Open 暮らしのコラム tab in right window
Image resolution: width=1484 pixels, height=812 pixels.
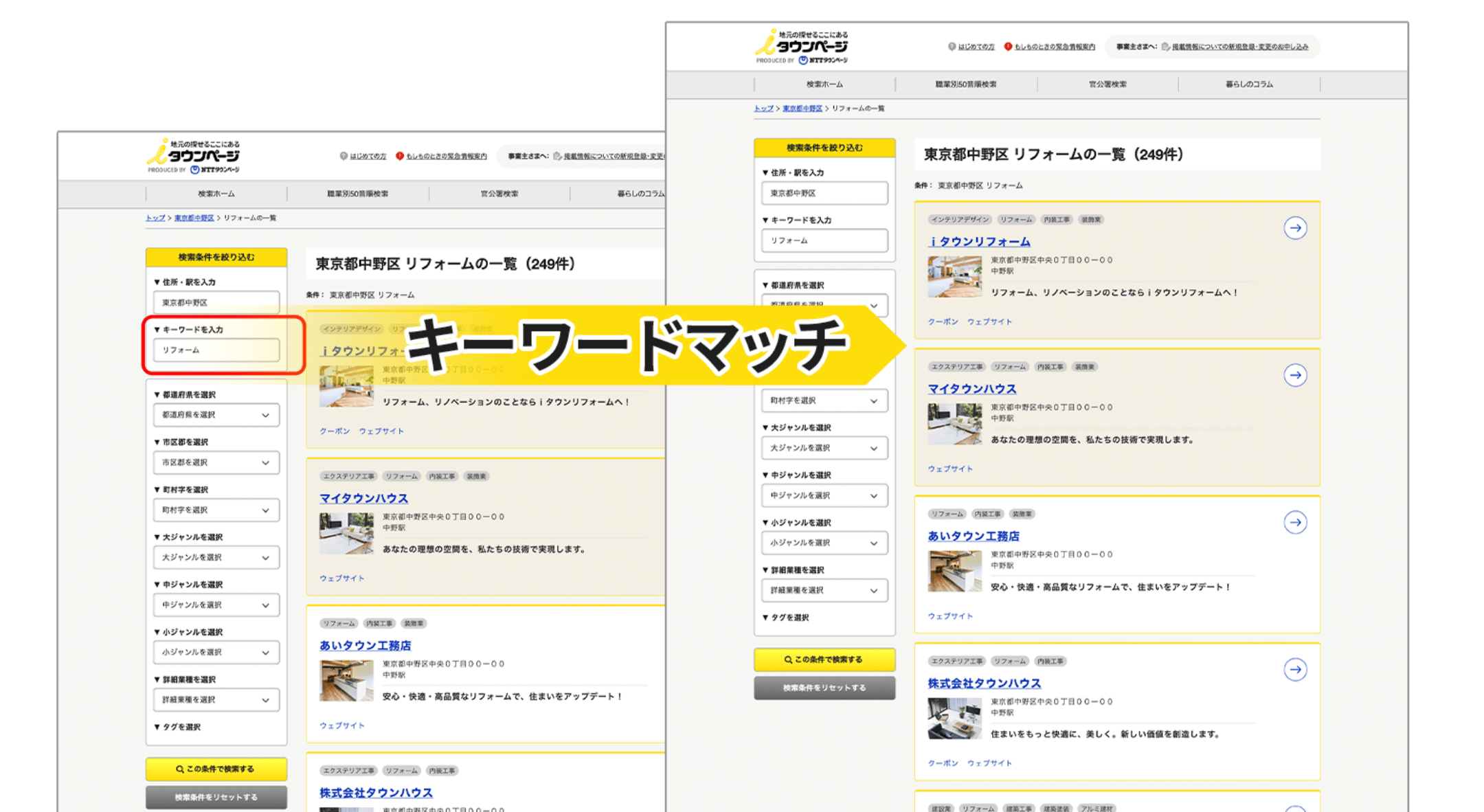pyautogui.click(x=1249, y=84)
